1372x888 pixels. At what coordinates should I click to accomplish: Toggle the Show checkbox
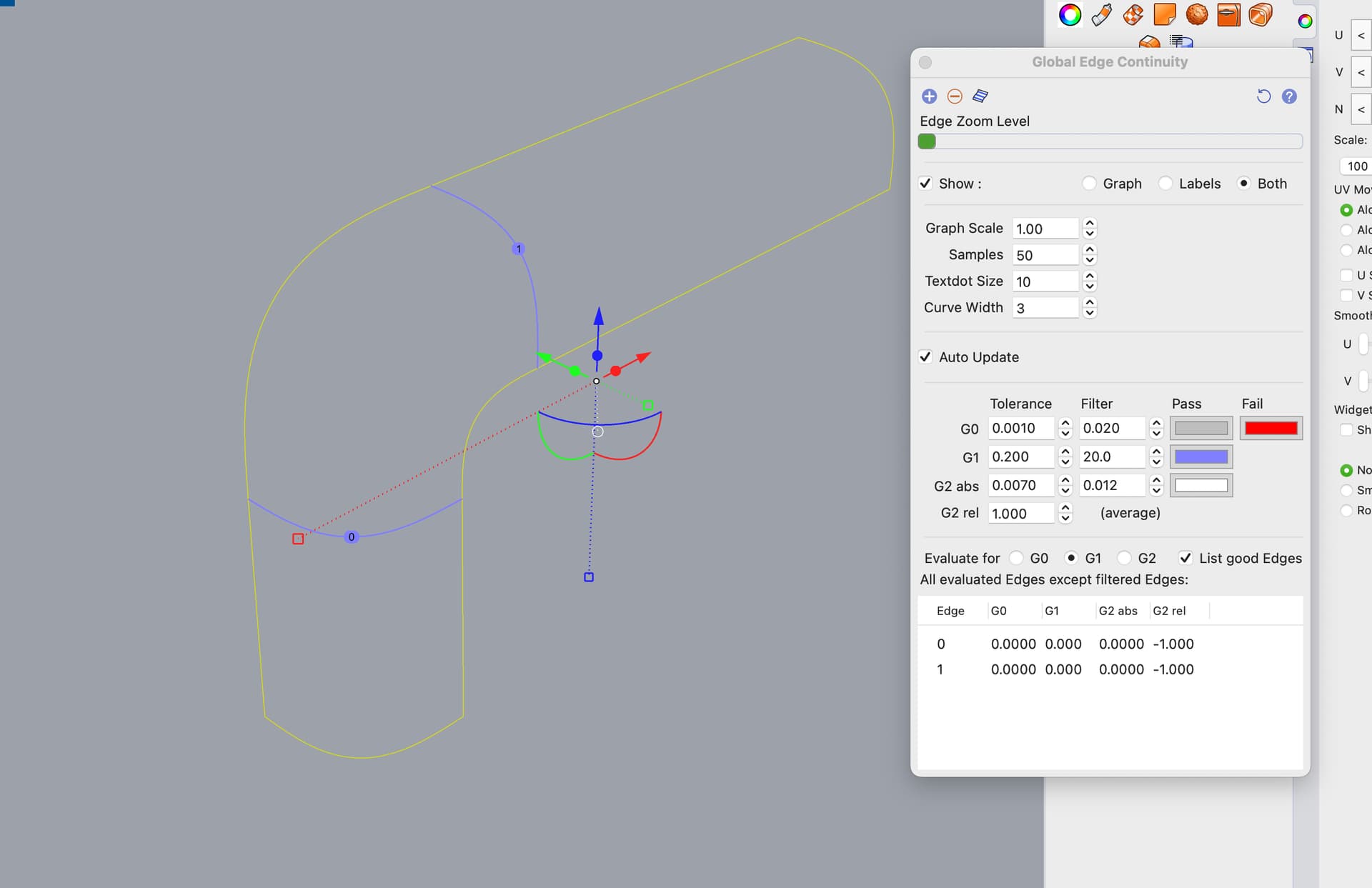[x=925, y=184]
